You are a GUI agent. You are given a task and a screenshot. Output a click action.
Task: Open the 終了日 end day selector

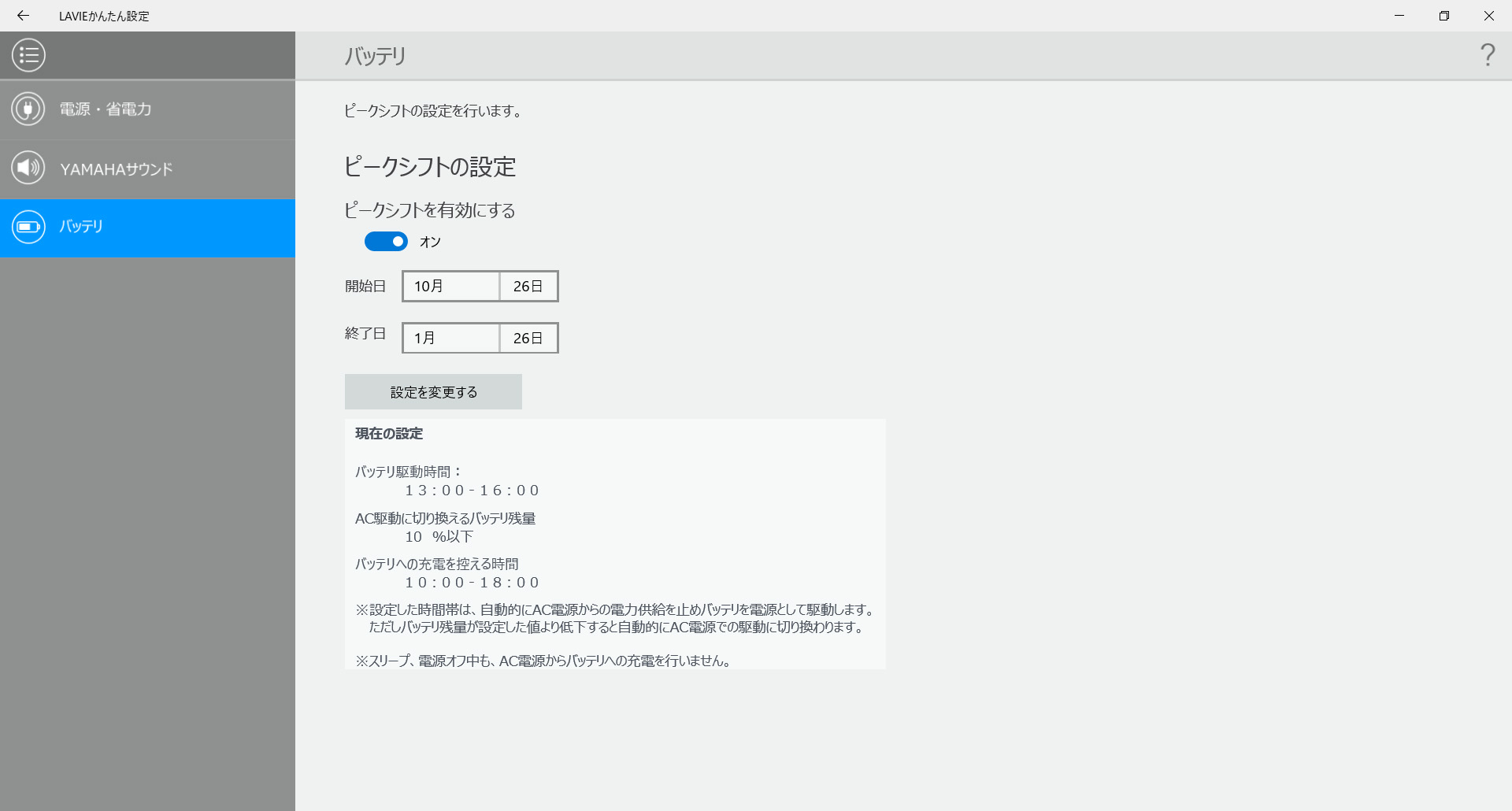[x=528, y=338]
